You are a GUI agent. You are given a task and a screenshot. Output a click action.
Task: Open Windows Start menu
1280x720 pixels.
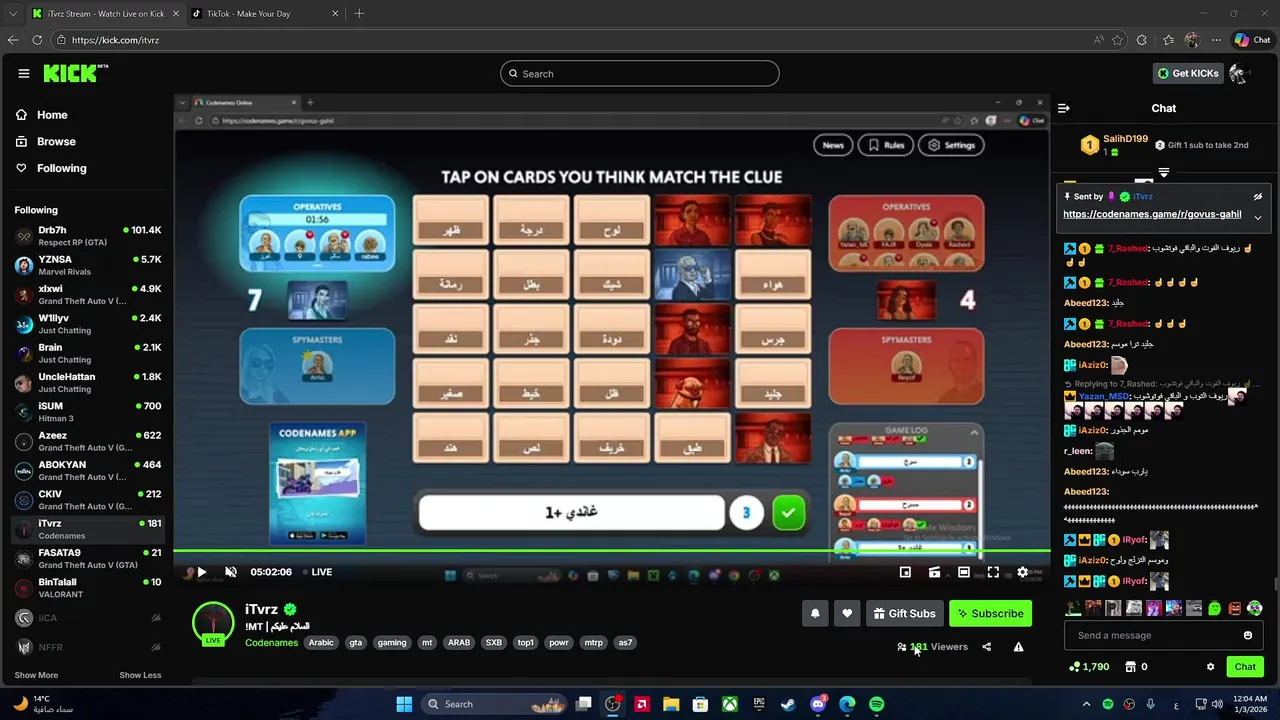404,704
